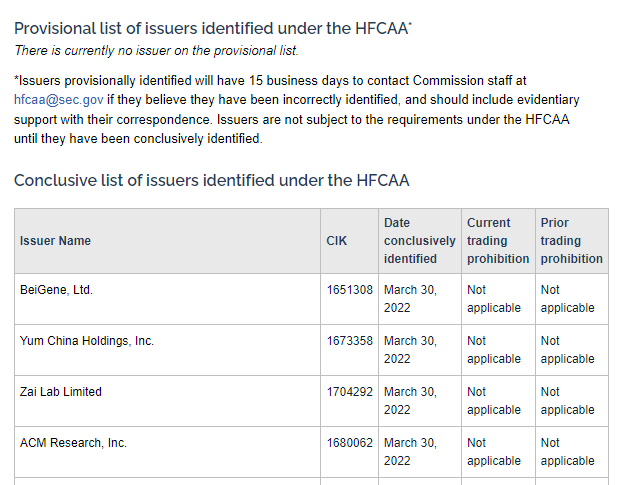
Task: Click the Zai Lab Limited issuer name
Action: (x=61, y=392)
